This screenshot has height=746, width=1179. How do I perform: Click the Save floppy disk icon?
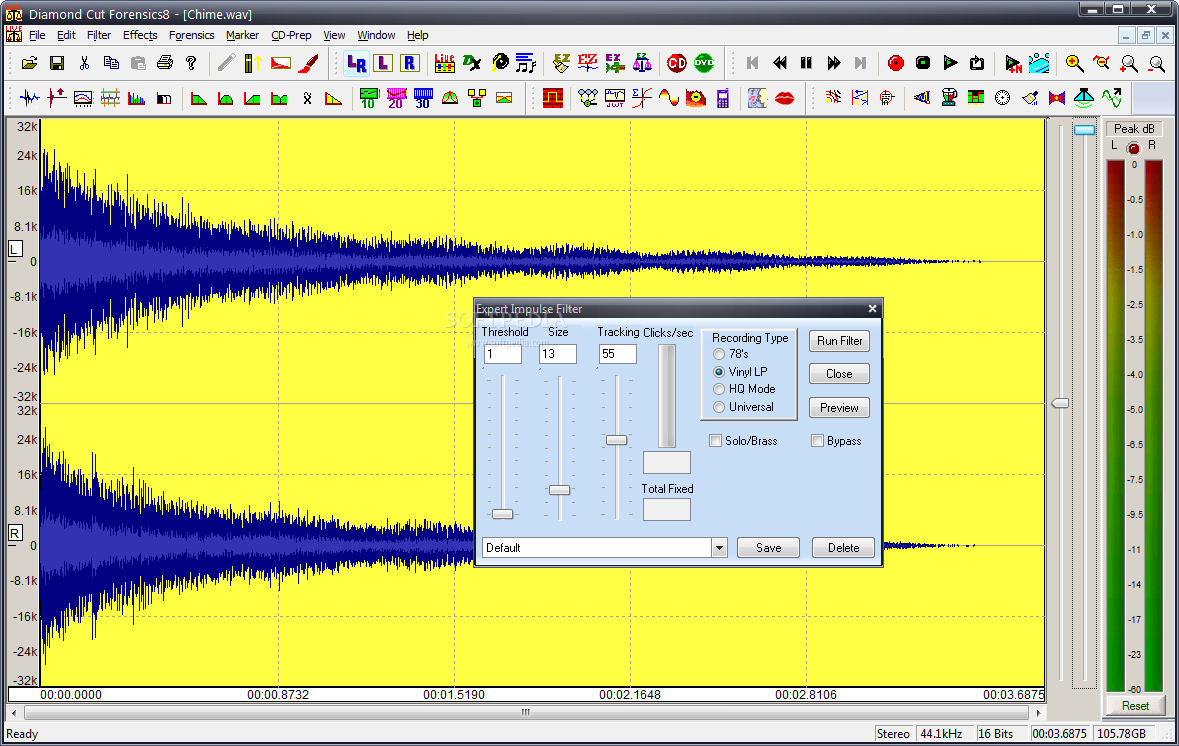click(57, 63)
